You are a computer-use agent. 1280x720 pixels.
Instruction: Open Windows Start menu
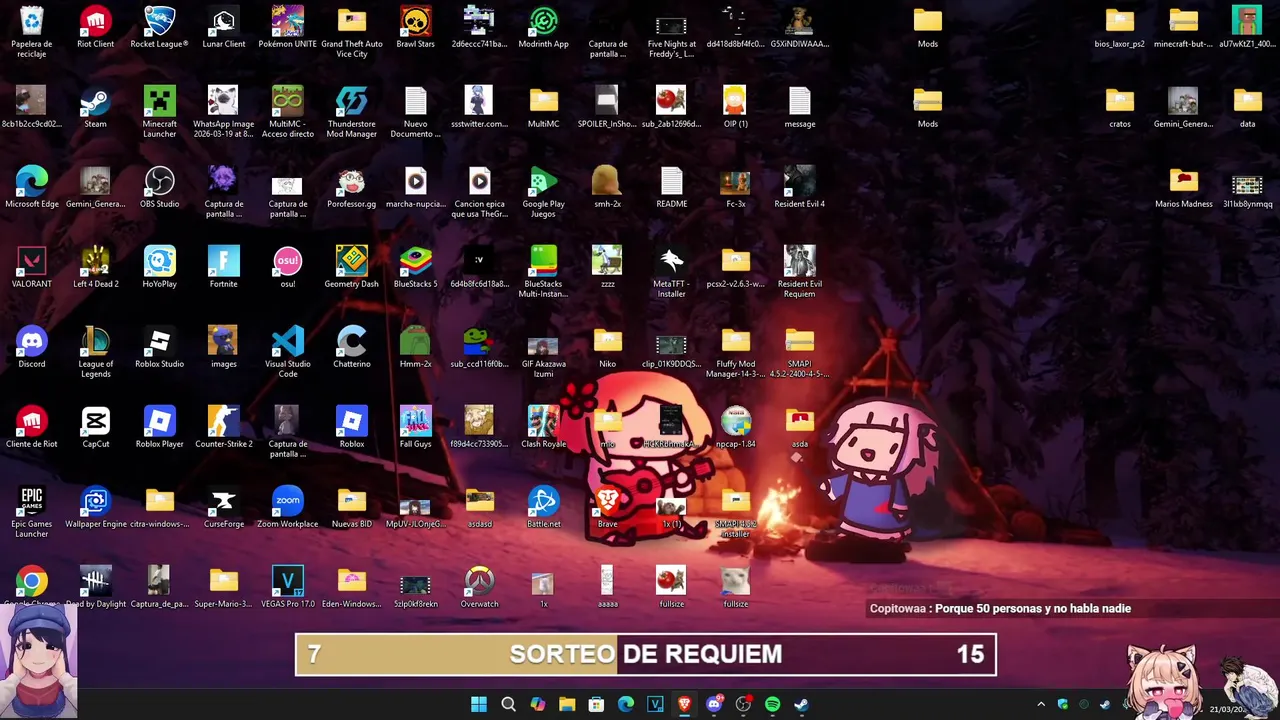[x=479, y=704]
